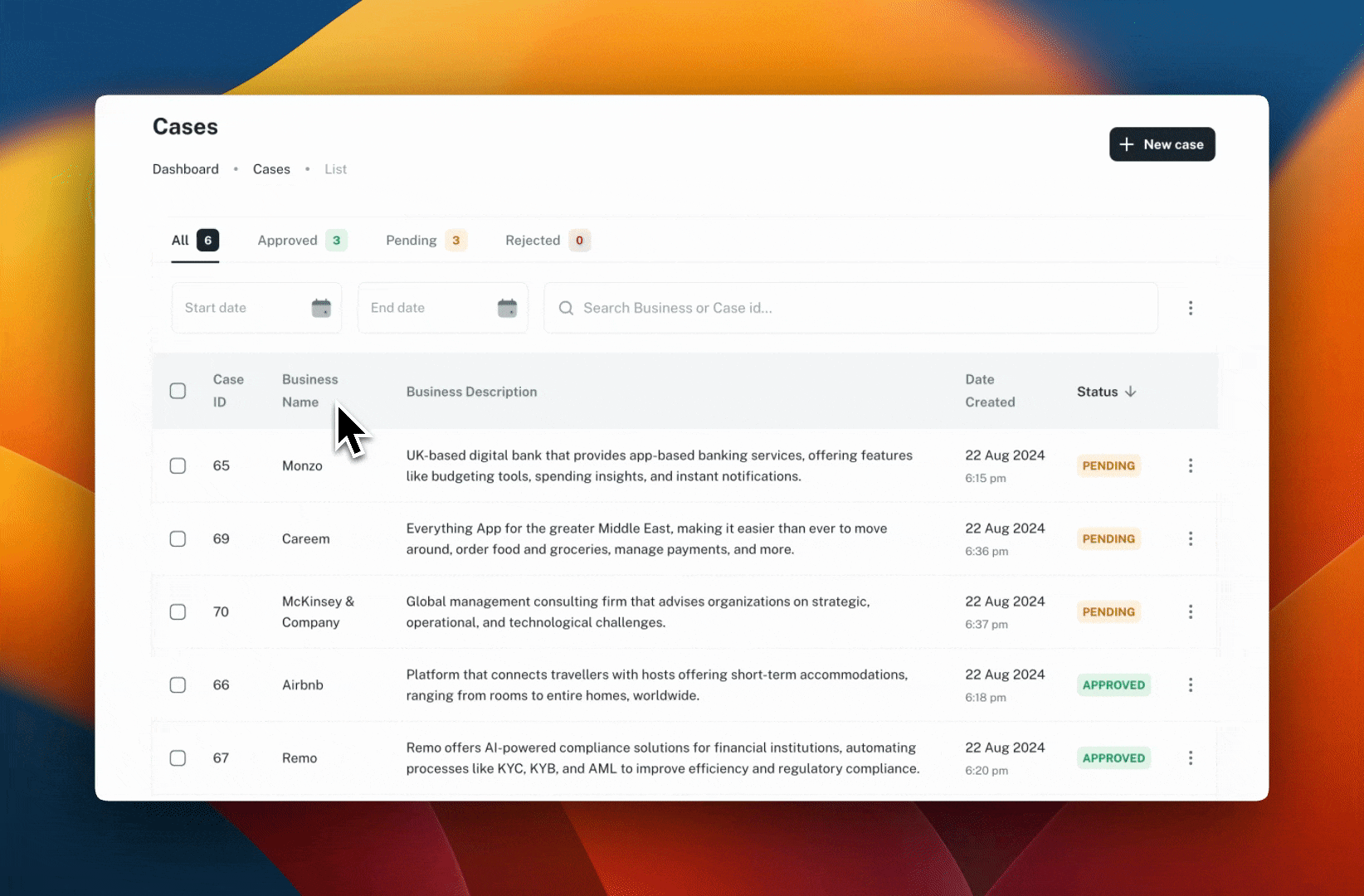Switch to the Pending tab

tap(426, 241)
